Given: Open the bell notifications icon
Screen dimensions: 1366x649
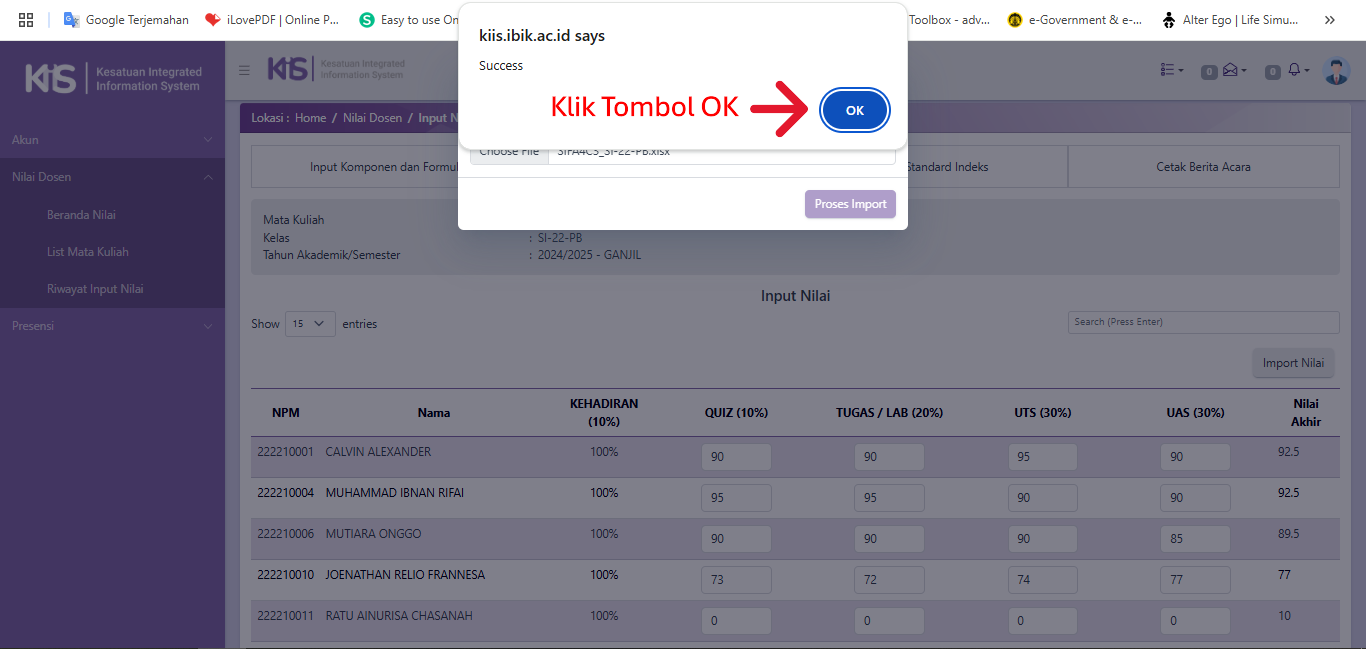Looking at the screenshot, I should (1295, 70).
